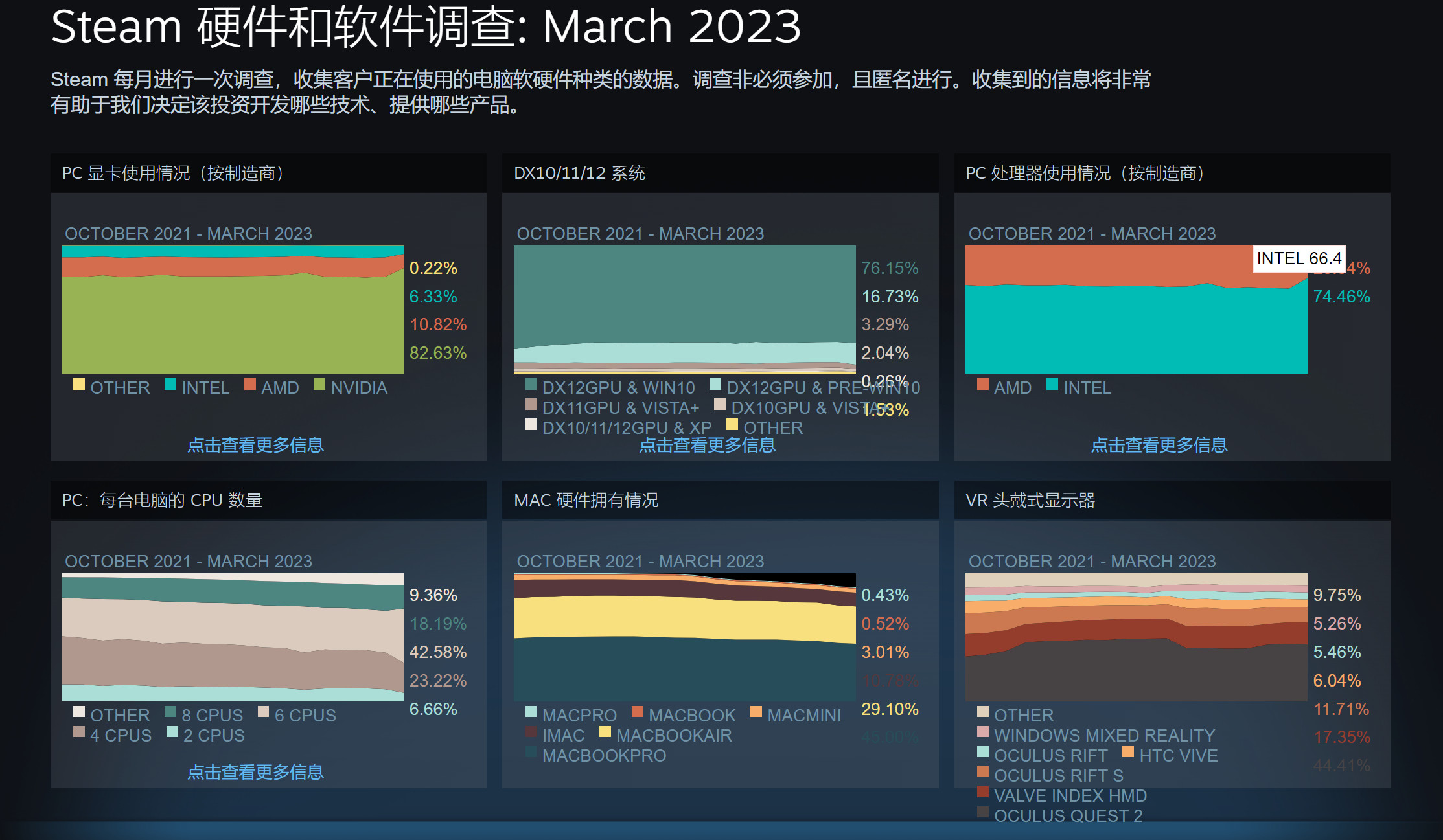
Task: Click the OCULUS RIFT legend swatch
Action: tap(983, 751)
